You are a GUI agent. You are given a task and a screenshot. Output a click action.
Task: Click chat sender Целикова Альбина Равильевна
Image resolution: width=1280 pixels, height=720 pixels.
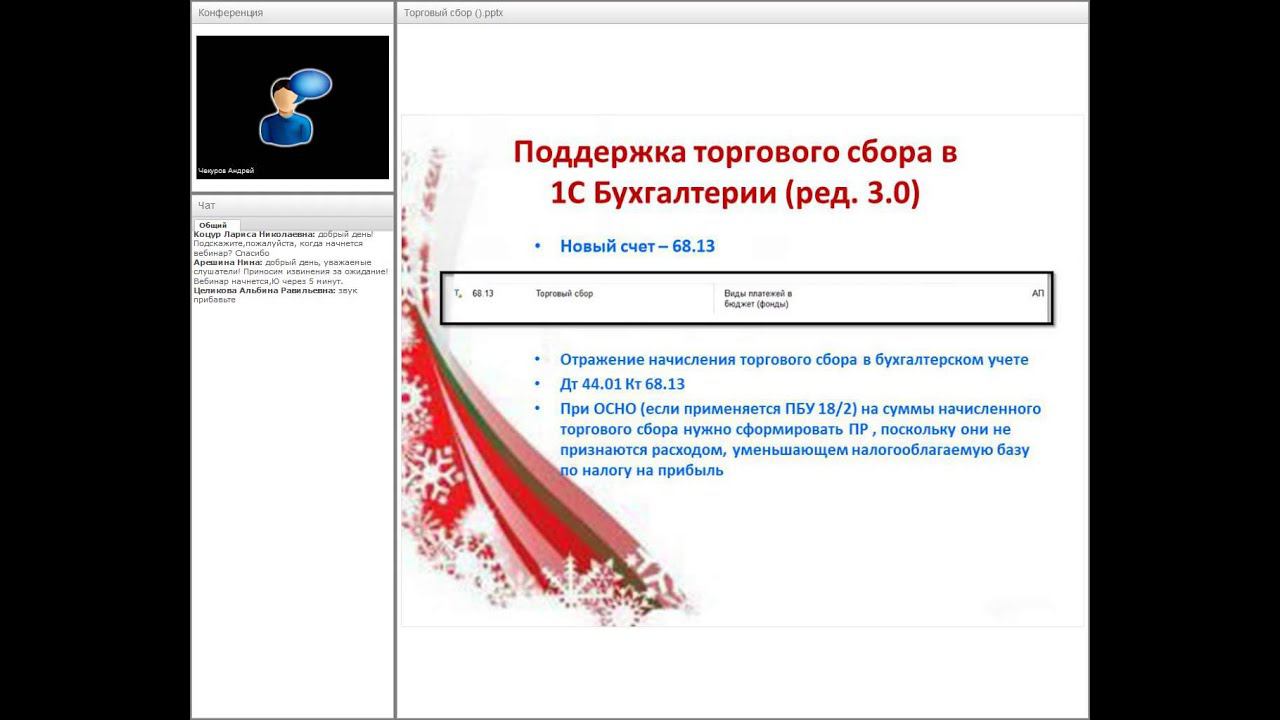coord(265,290)
